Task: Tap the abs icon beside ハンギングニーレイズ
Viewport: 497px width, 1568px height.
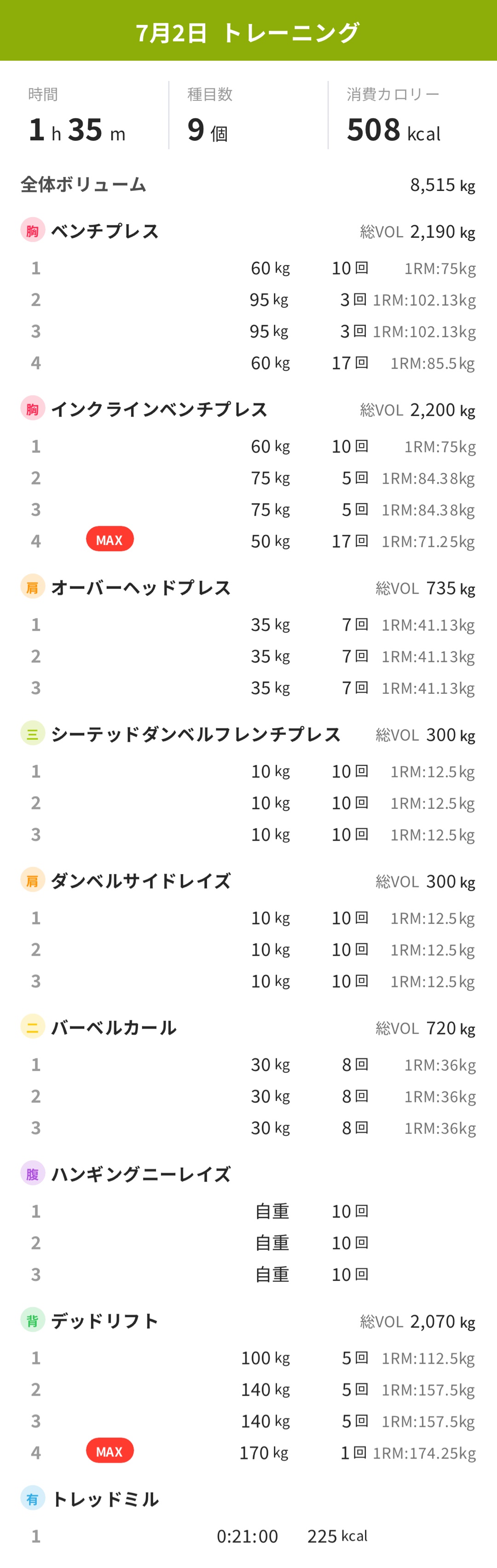Action: (x=32, y=1174)
